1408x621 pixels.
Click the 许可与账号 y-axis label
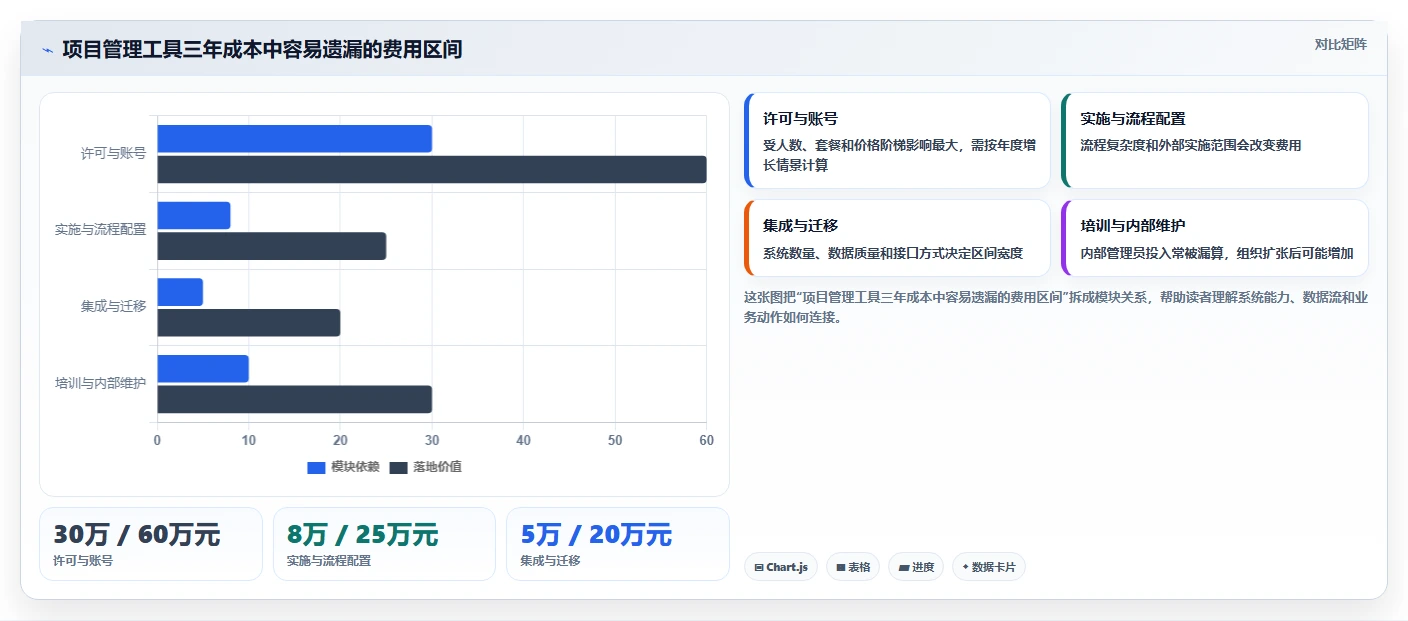click(x=113, y=153)
